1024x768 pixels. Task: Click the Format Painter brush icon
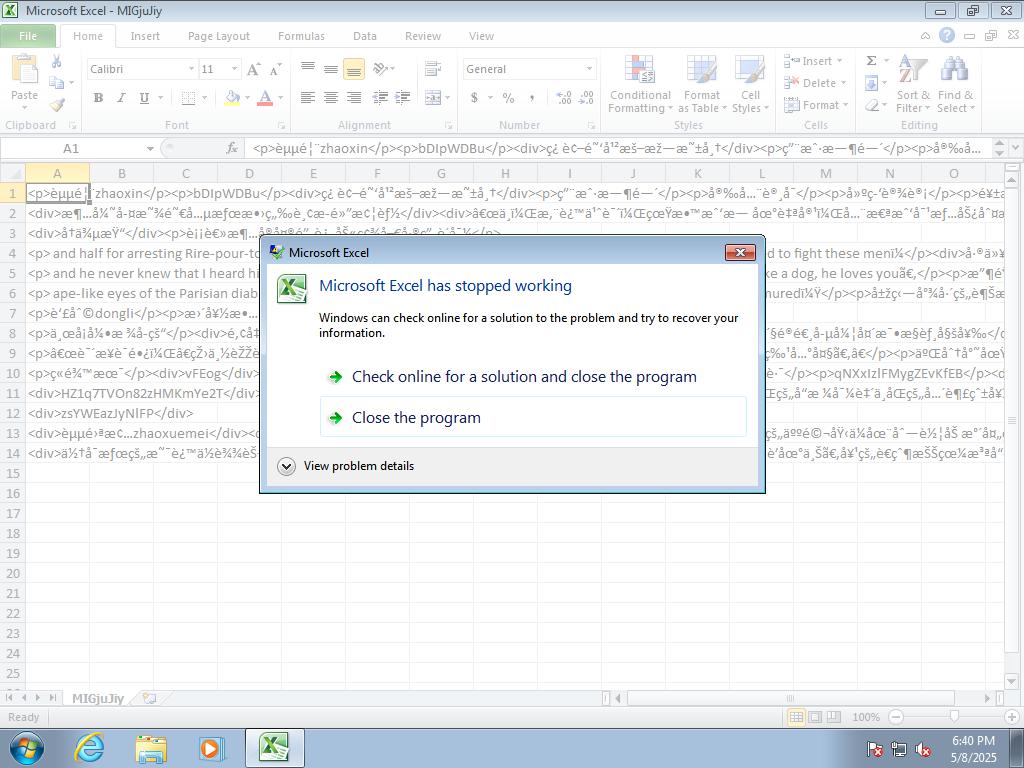[57, 104]
